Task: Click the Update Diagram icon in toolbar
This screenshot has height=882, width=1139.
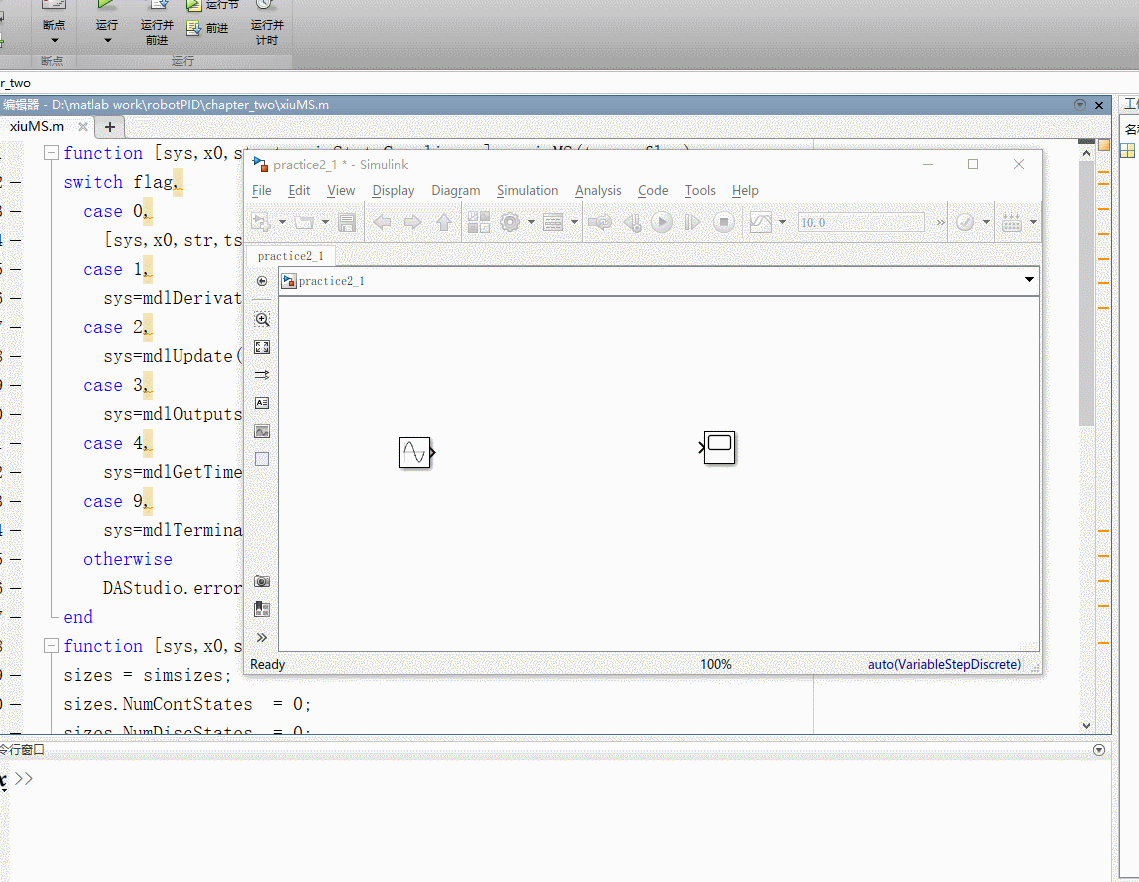Action: (600, 222)
